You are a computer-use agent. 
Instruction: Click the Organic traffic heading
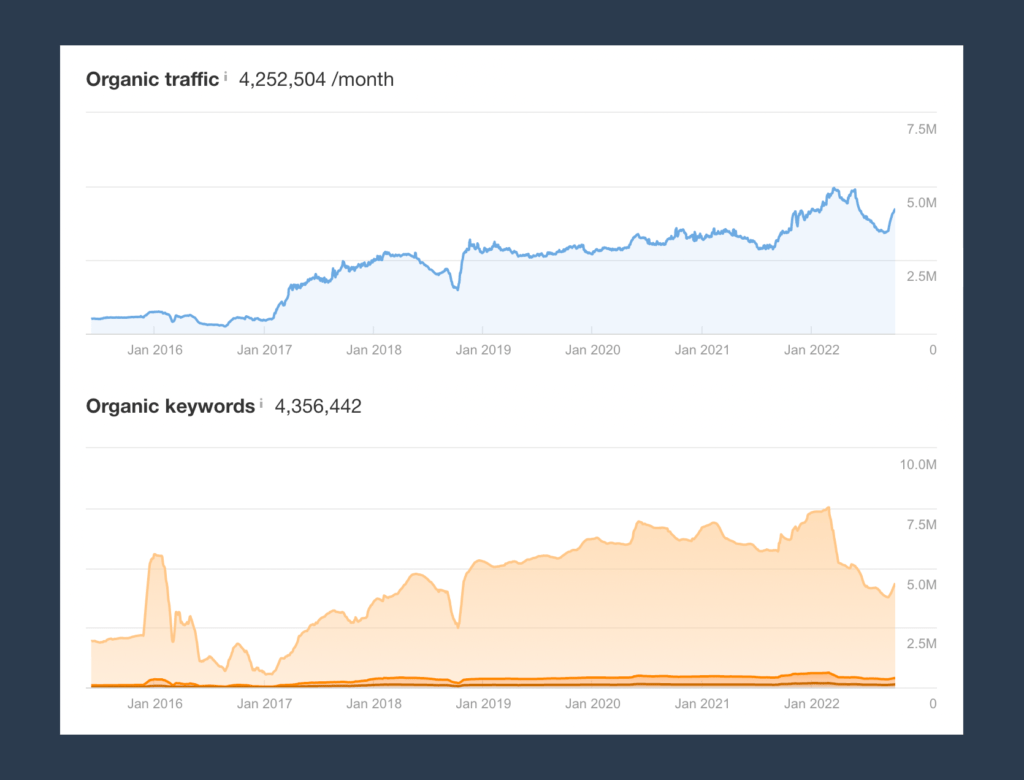(152, 79)
